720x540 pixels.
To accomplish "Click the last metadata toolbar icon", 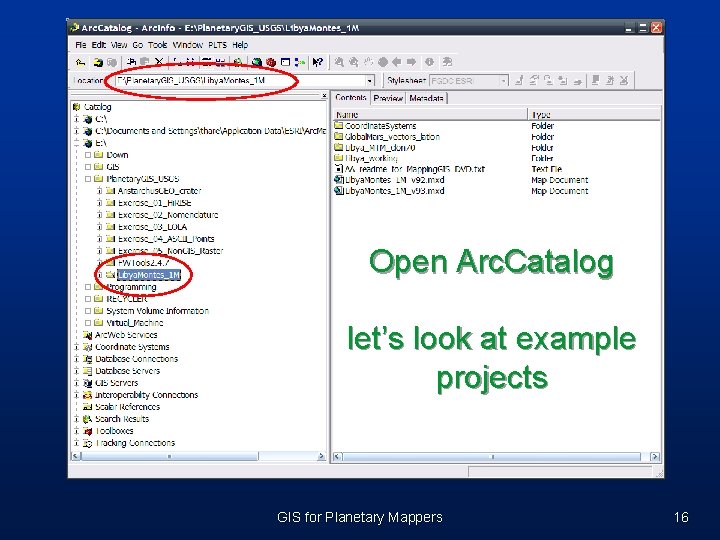I will 624,80.
